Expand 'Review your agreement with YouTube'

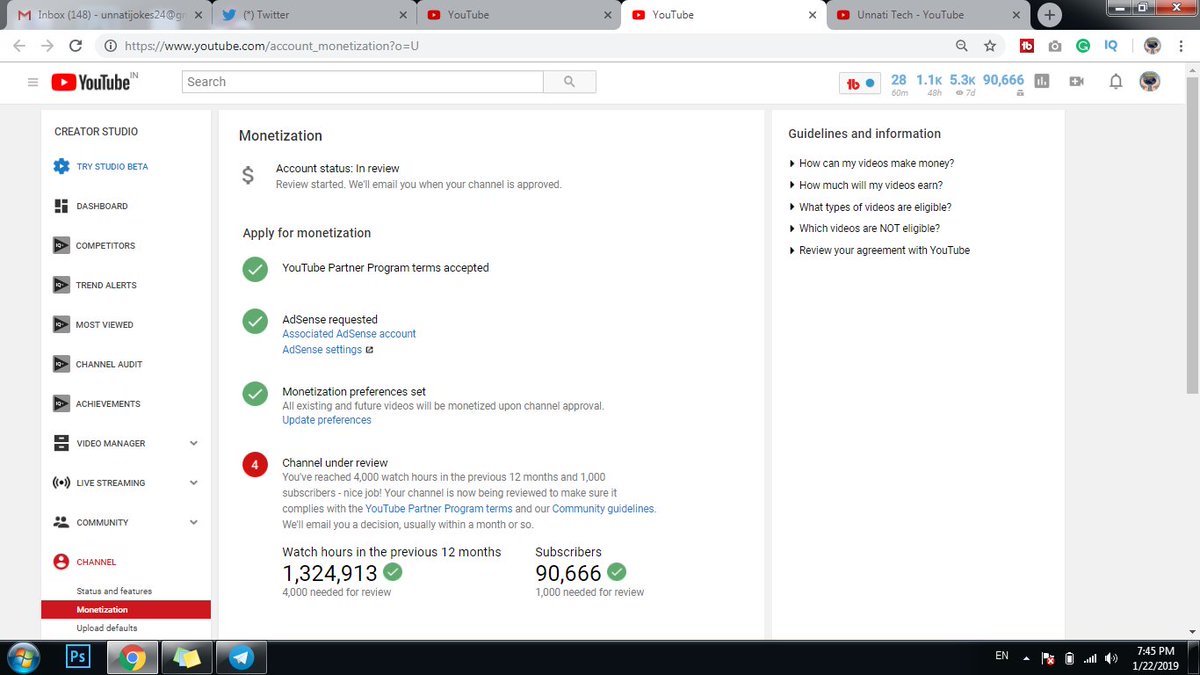click(x=879, y=250)
